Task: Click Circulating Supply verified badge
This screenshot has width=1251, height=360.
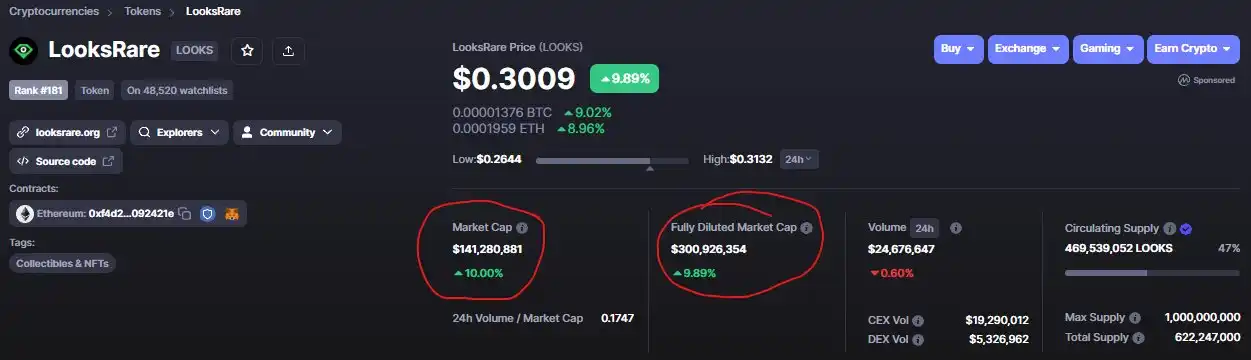Action: tap(1185, 228)
